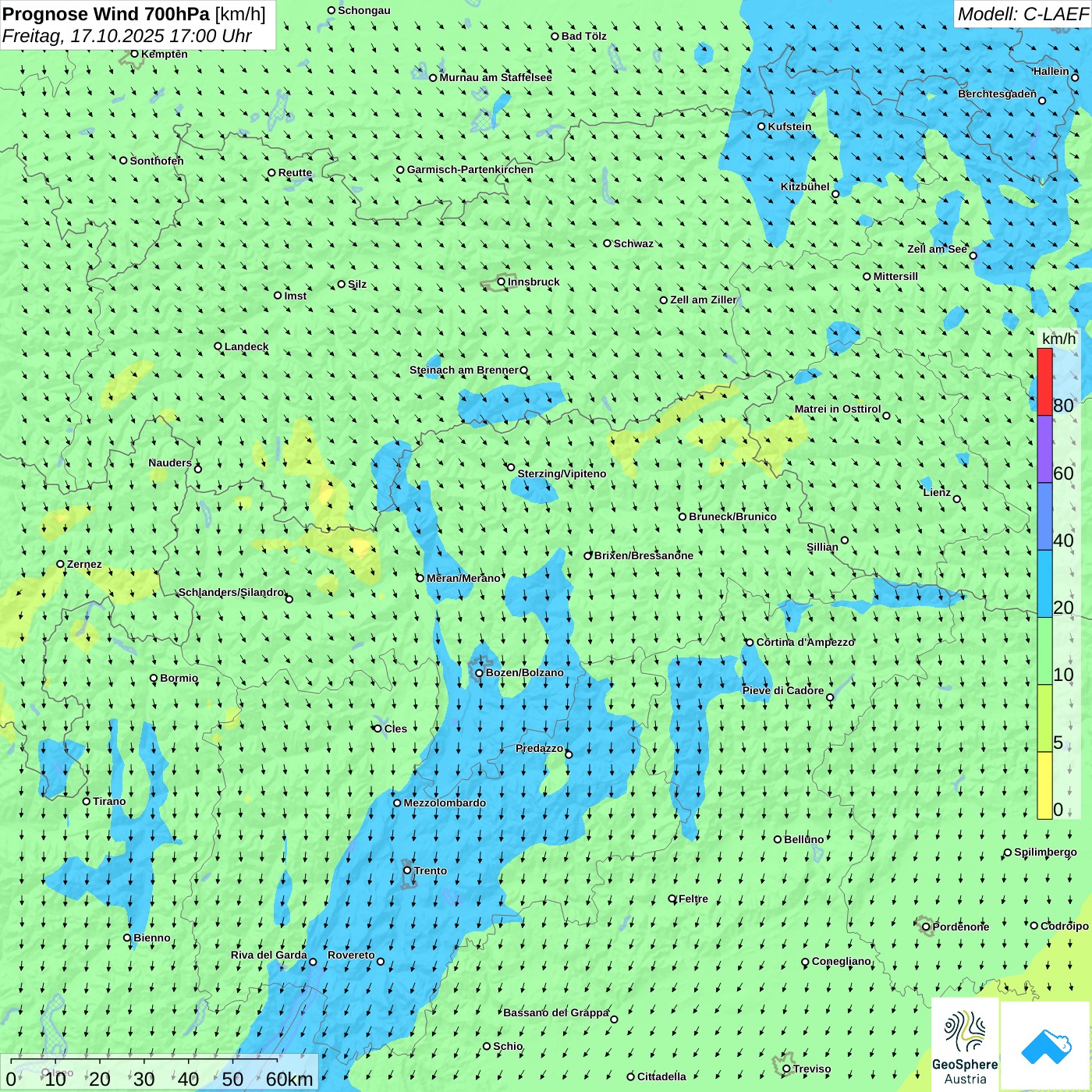The image size is (1092, 1092).
Task: Click the Bad Tölz city label
Action: (584, 36)
